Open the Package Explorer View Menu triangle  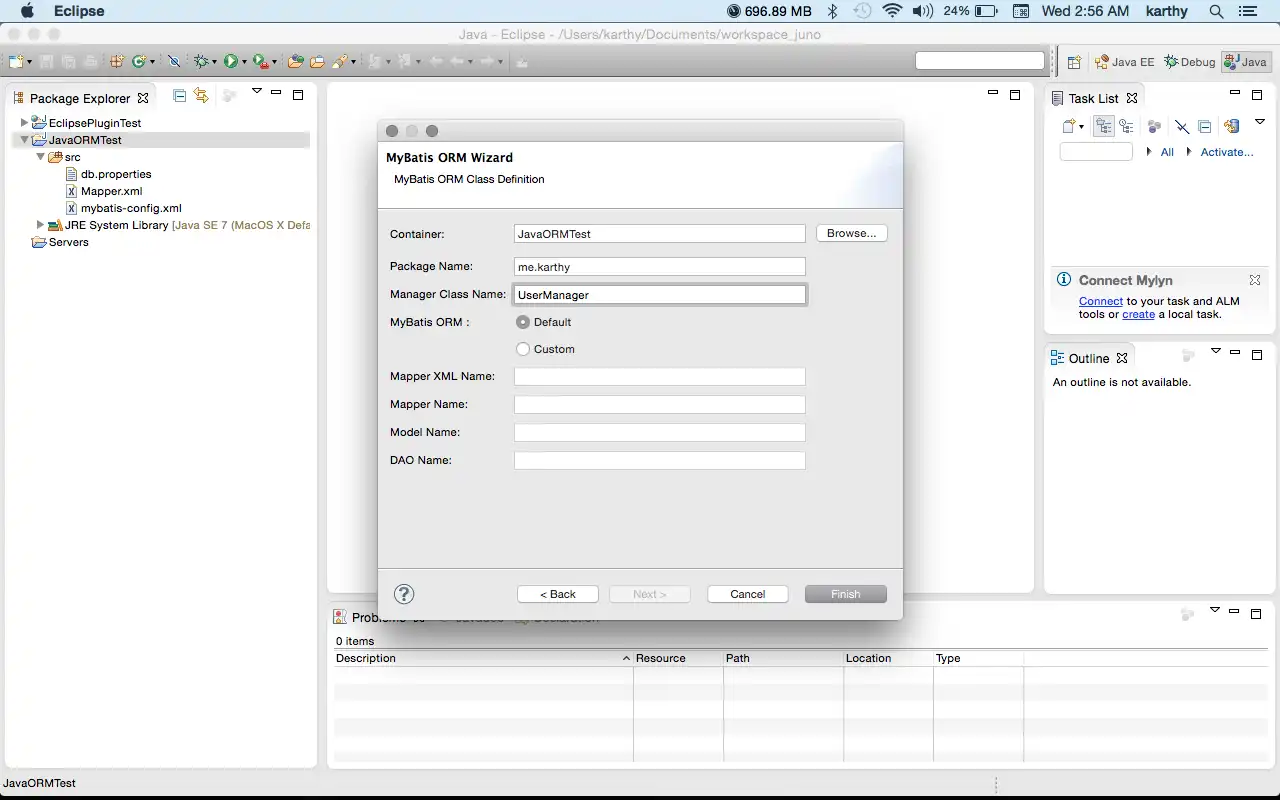pyautogui.click(x=256, y=91)
